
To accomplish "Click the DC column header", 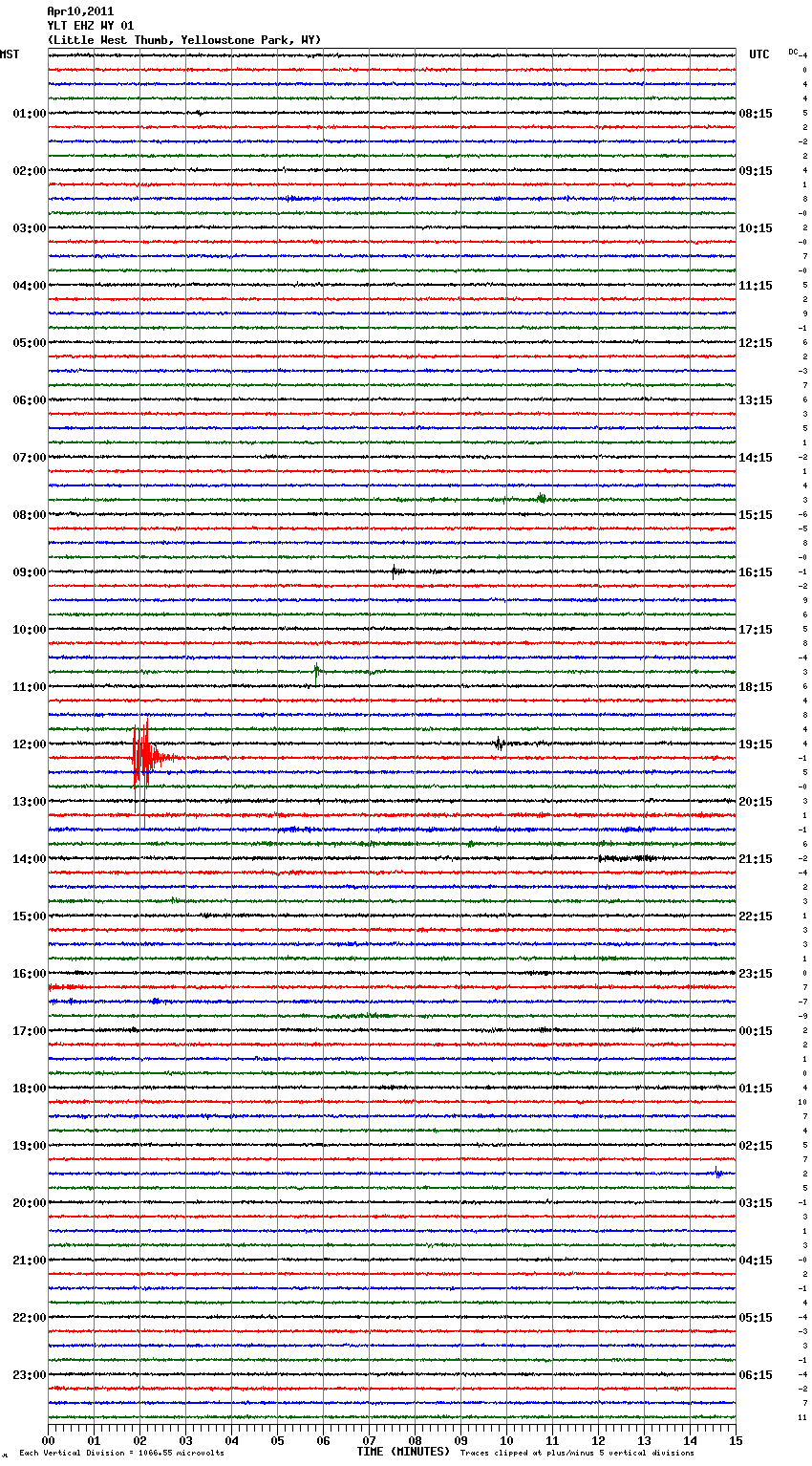I will [793, 52].
